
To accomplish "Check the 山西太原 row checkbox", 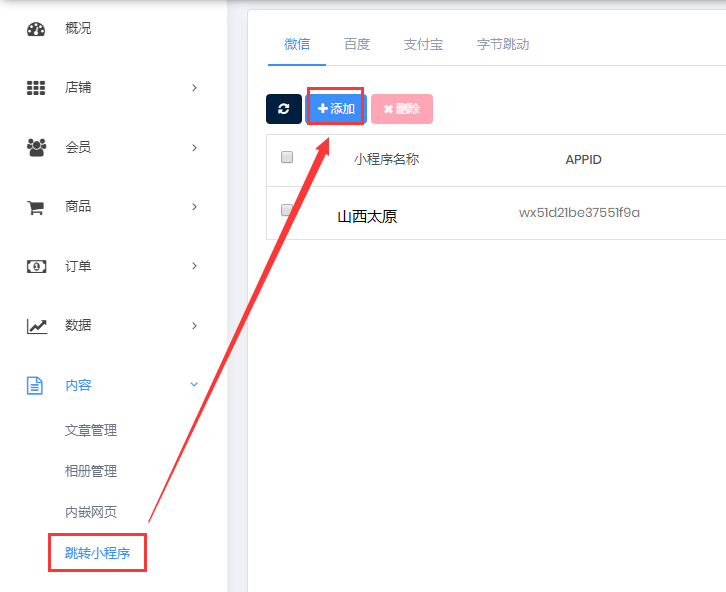I will tap(287, 210).
